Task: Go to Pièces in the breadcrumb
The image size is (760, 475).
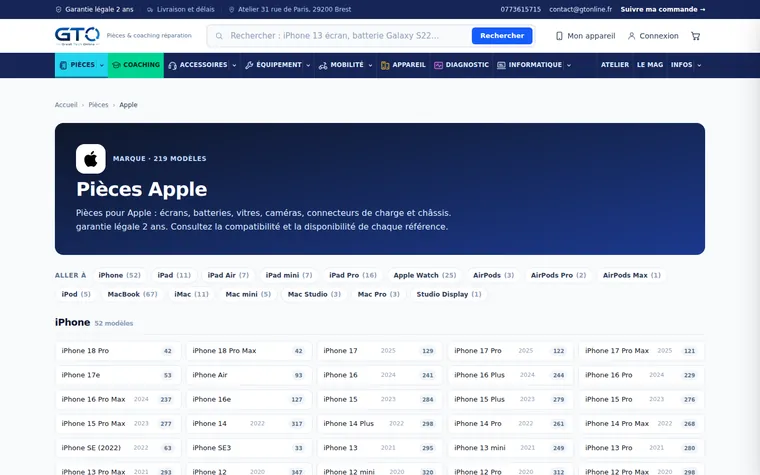Action: 98,105
